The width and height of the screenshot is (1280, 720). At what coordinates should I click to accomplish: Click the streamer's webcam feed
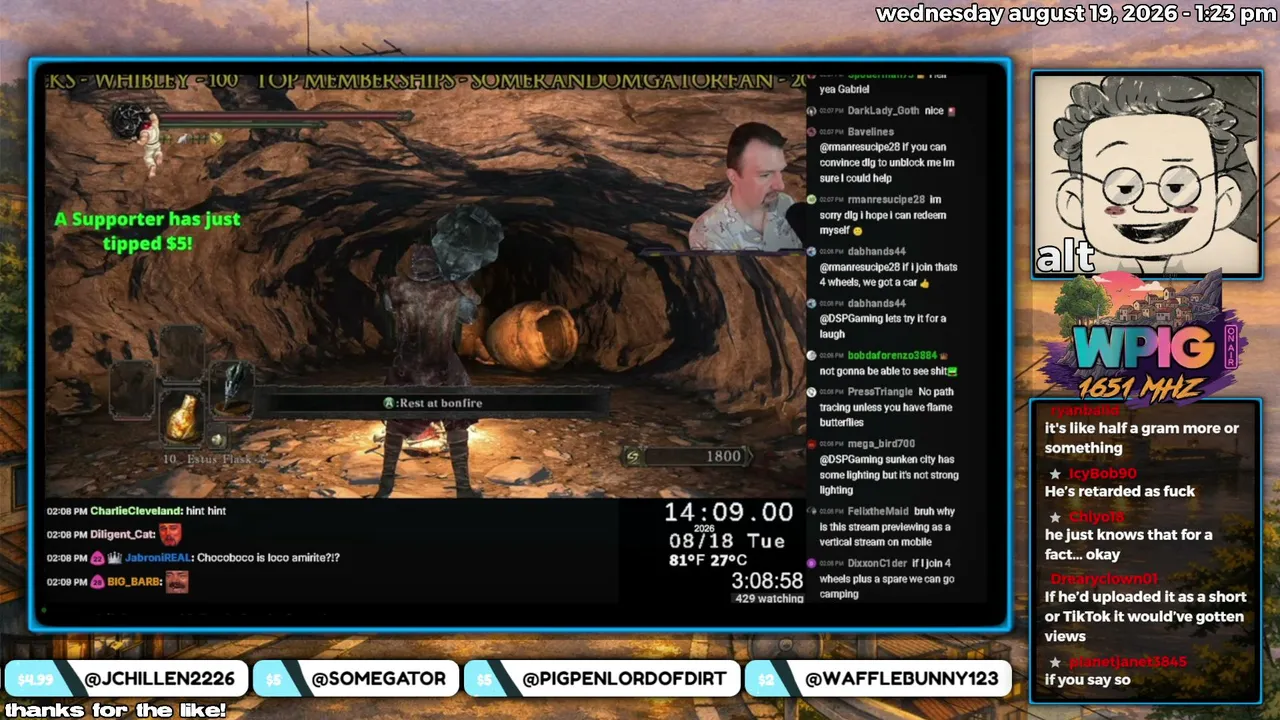click(x=747, y=187)
